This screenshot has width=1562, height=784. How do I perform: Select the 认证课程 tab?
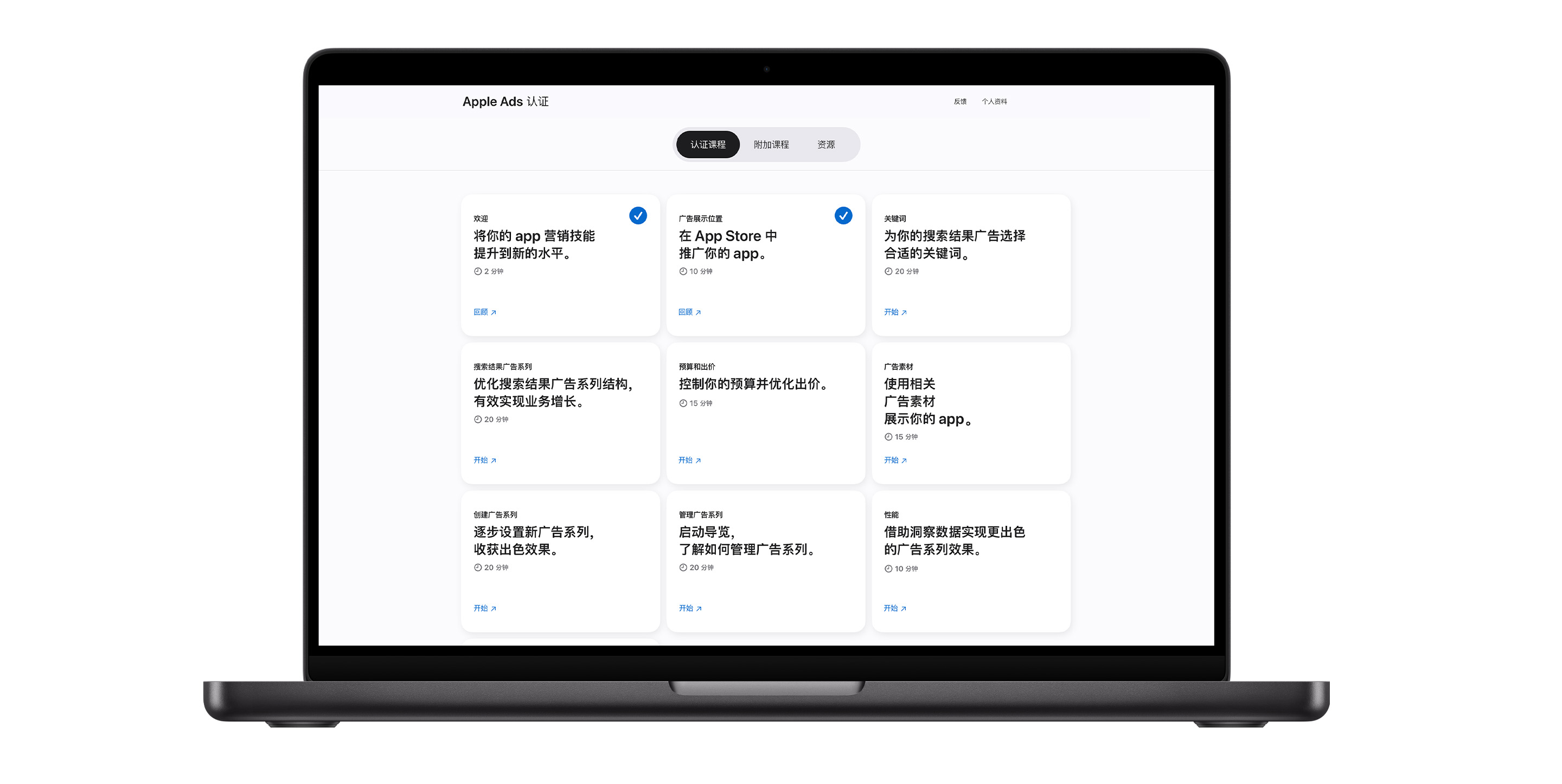click(708, 144)
